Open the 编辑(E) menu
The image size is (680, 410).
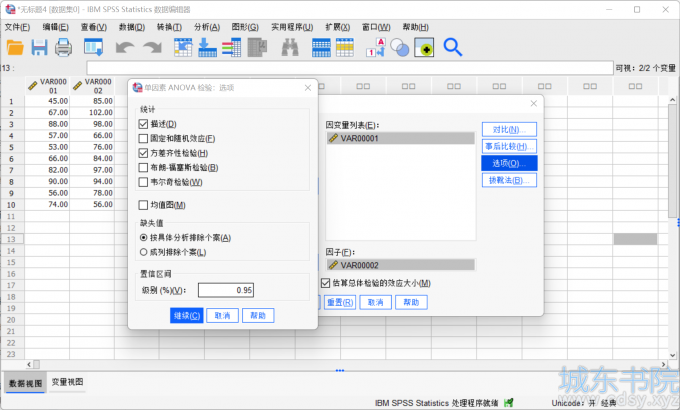pyautogui.click(x=56, y=27)
